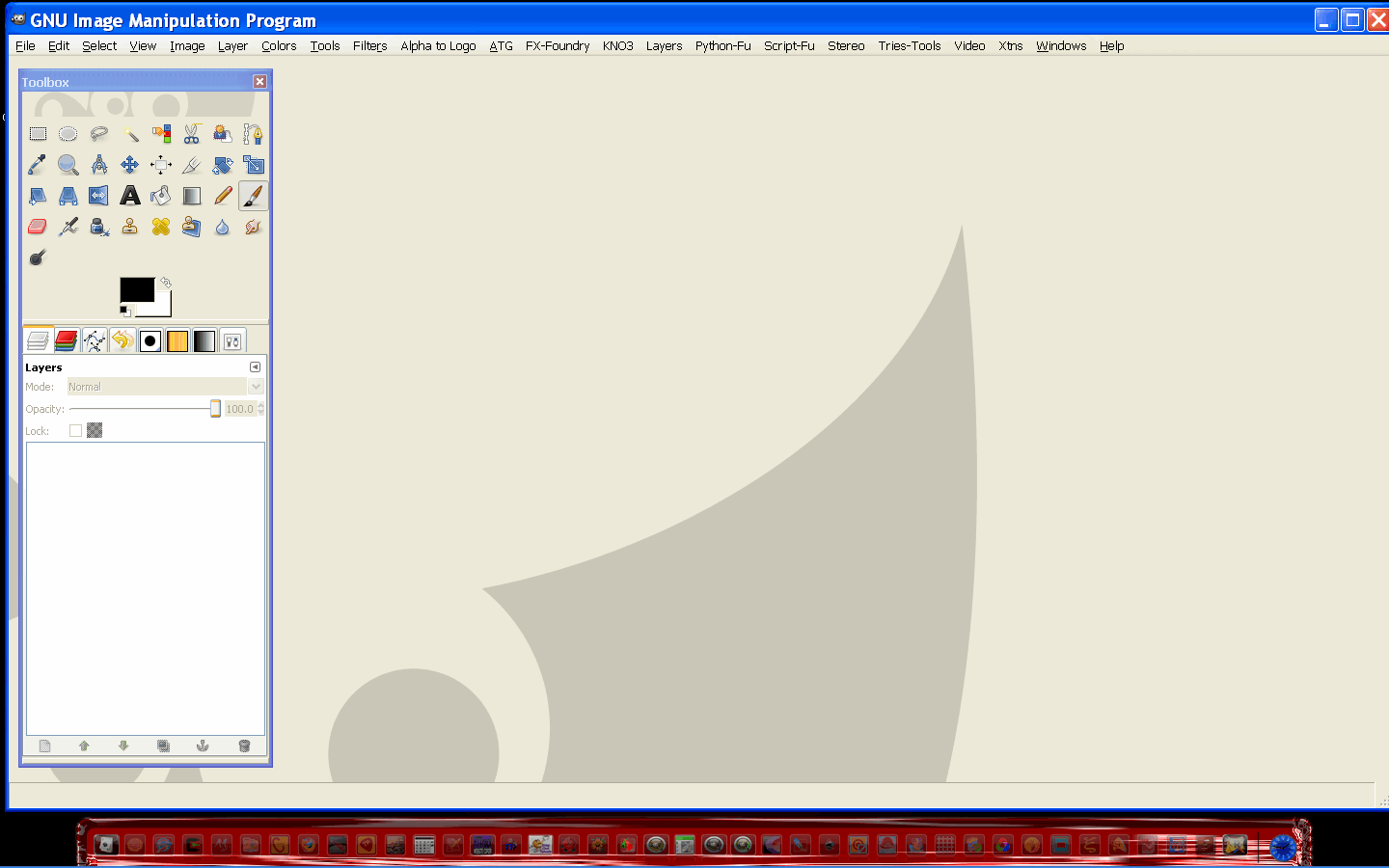Click the black foreground color swatch
Viewport: 1389px width, 868px height.
pyautogui.click(x=137, y=289)
